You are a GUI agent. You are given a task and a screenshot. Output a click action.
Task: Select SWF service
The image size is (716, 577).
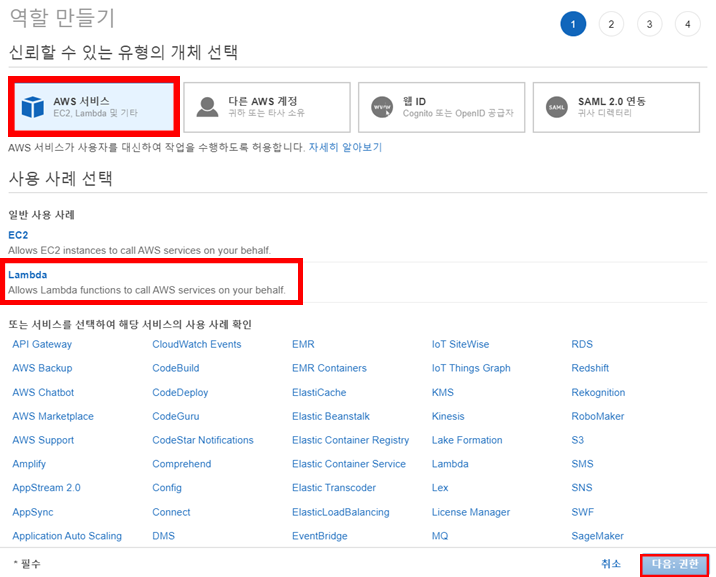[583, 512]
